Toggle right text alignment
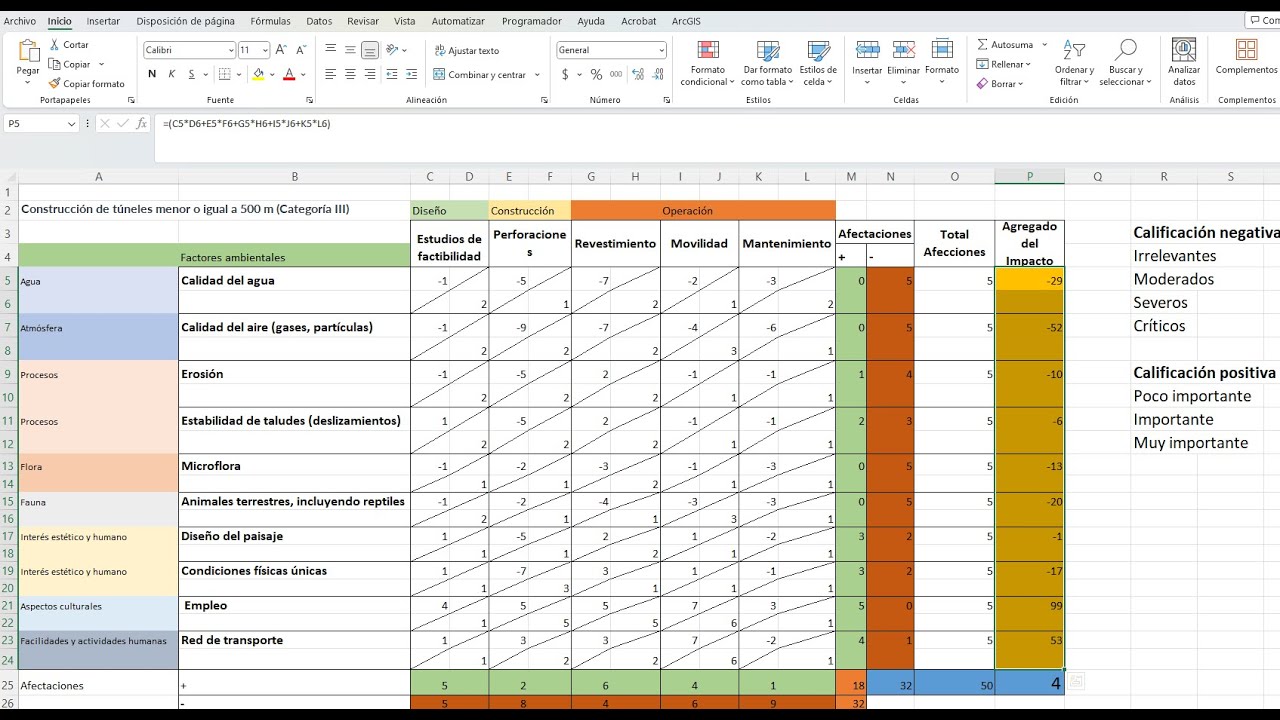This screenshot has height=720, width=1280. (370, 74)
